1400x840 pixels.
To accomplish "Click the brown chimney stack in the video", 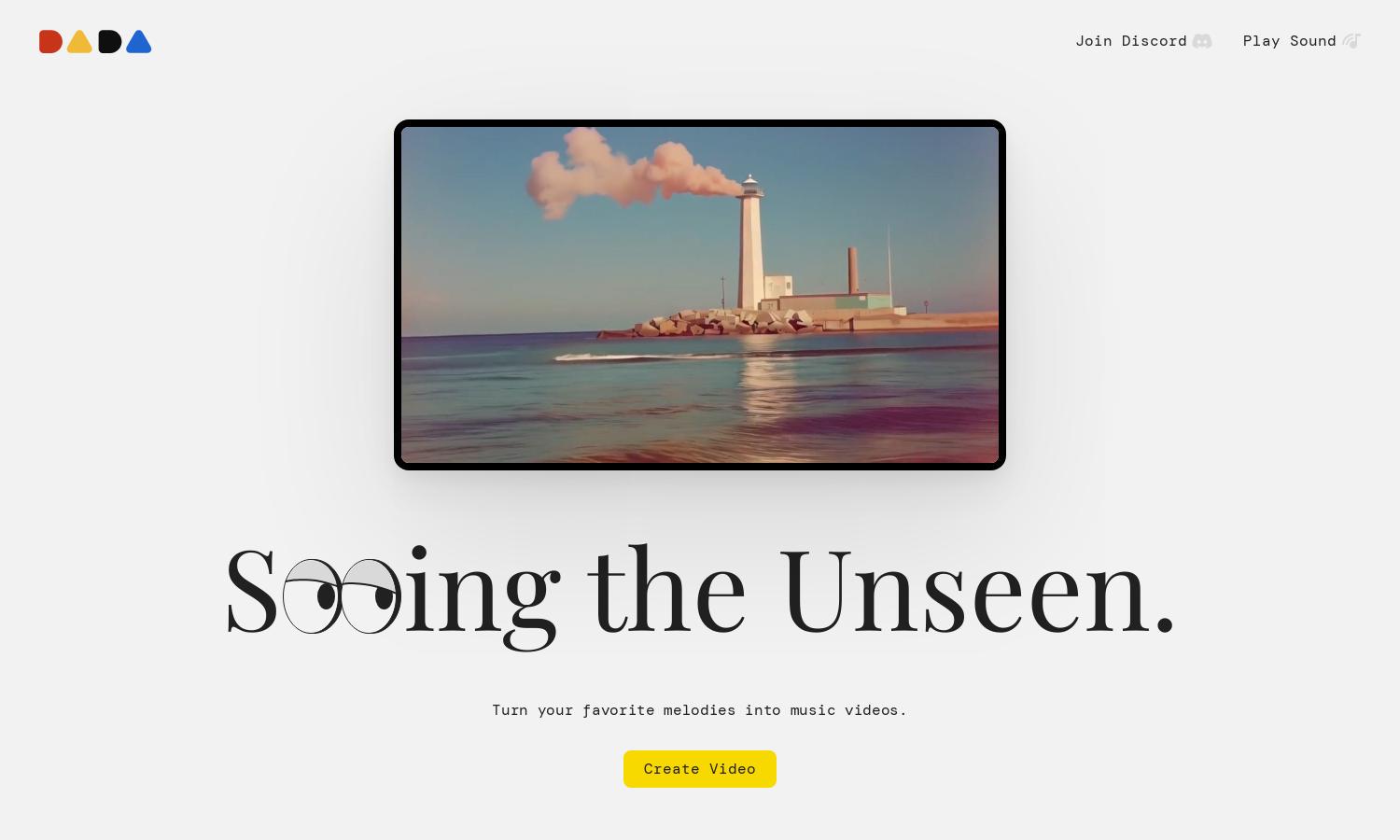I will [x=852, y=271].
